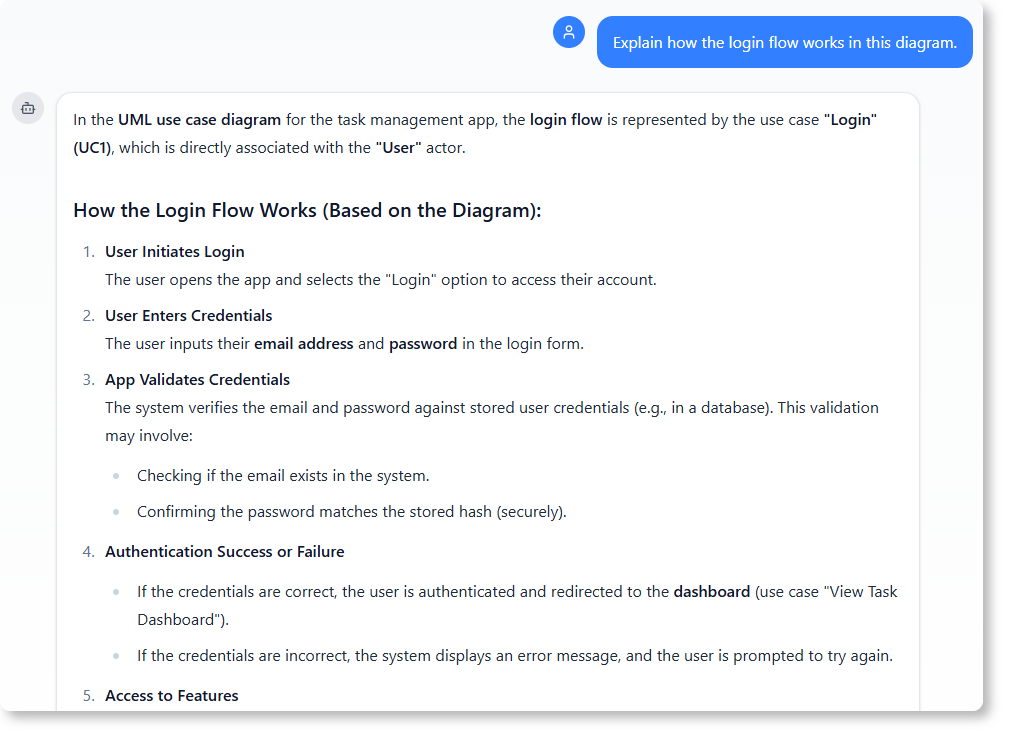Click the "Confirming the password matches" bullet
This screenshot has width=1009, height=744.
352,512
